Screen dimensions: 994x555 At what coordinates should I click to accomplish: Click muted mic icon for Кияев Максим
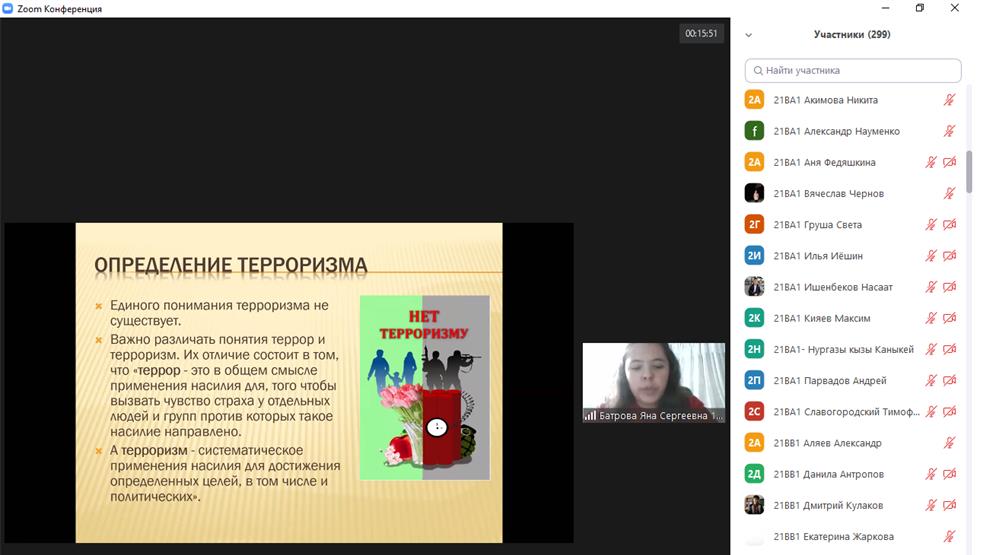(x=931, y=318)
